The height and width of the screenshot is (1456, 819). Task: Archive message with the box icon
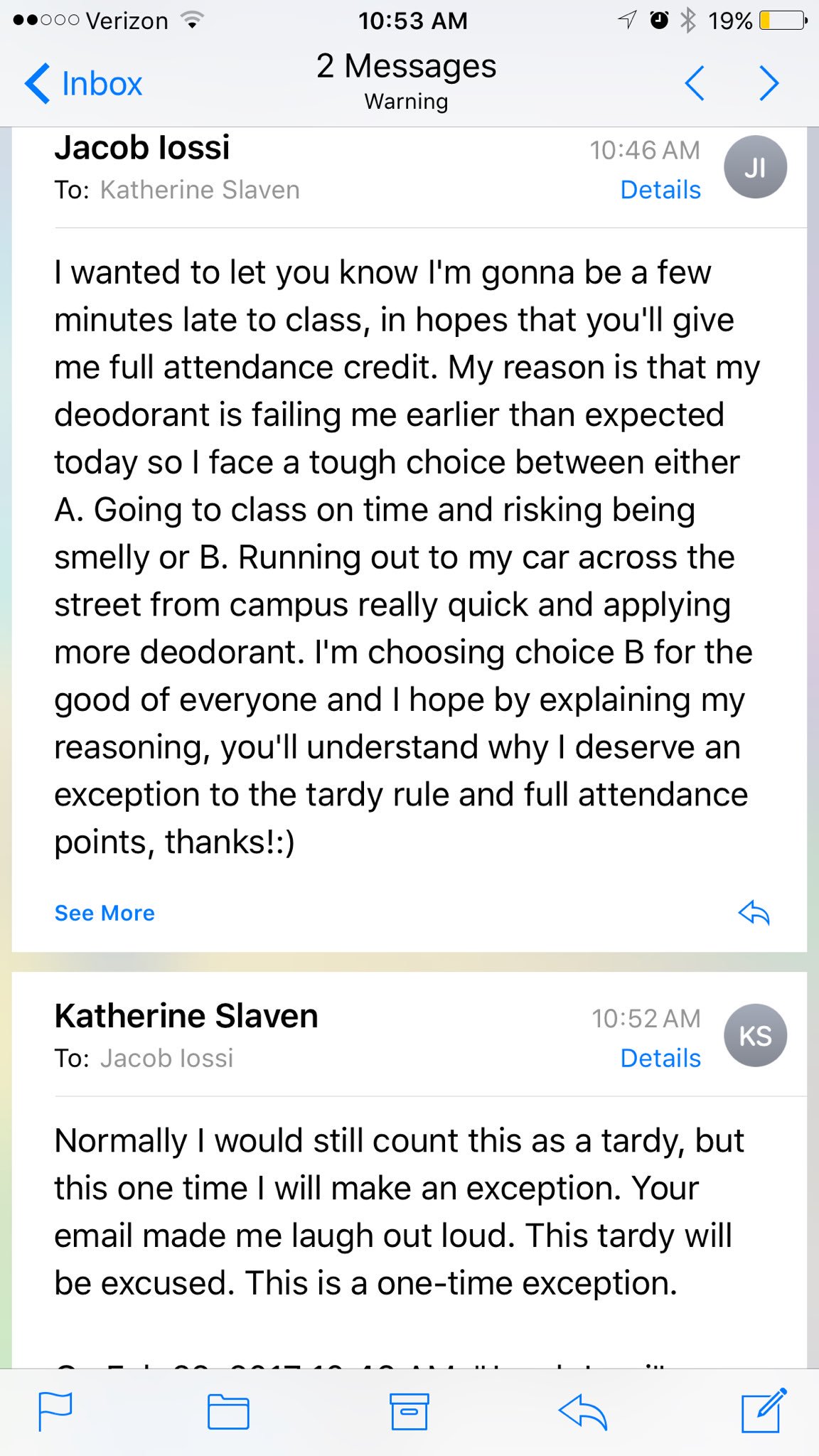pos(409,1411)
